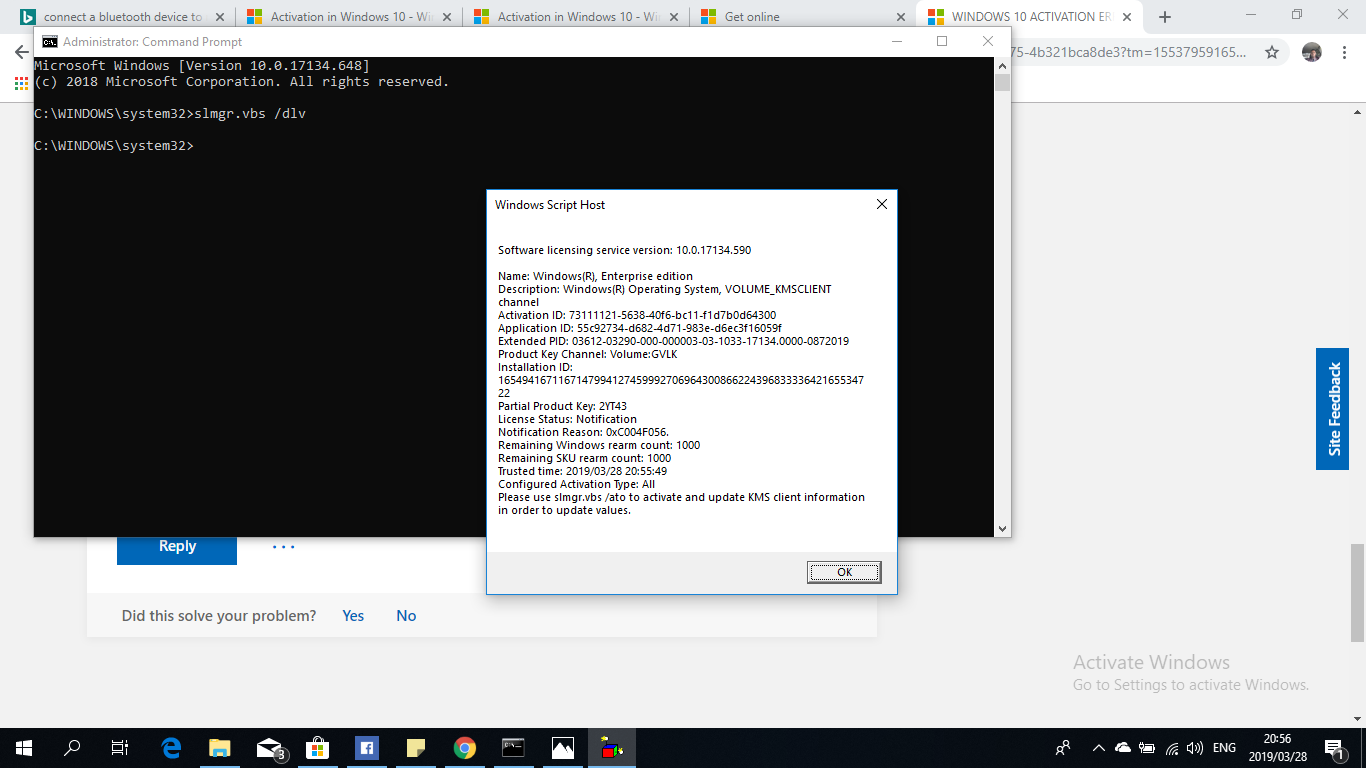Click the ENG input language indicator
This screenshot has height=768, width=1366.
pyautogui.click(x=1224, y=748)
